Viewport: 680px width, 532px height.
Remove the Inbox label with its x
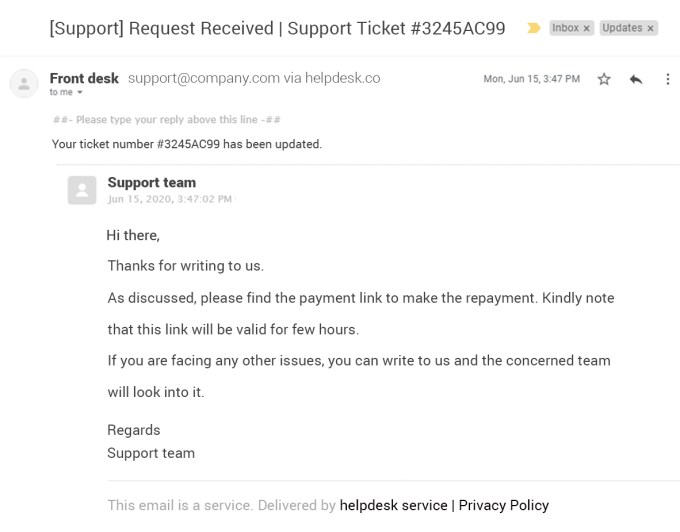(x=586, y=28)
